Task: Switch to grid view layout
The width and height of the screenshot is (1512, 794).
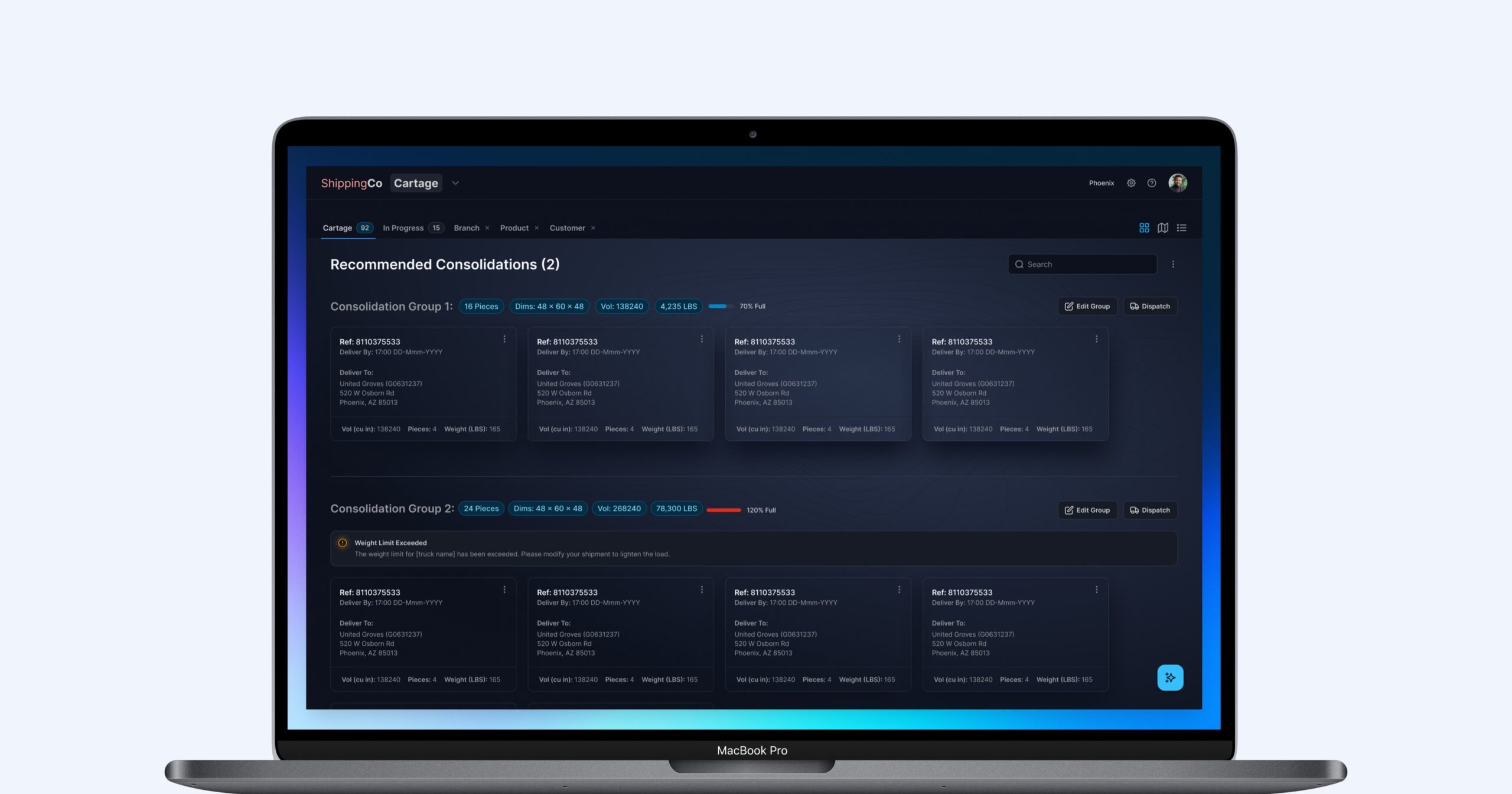Action: click(1143, 228)
